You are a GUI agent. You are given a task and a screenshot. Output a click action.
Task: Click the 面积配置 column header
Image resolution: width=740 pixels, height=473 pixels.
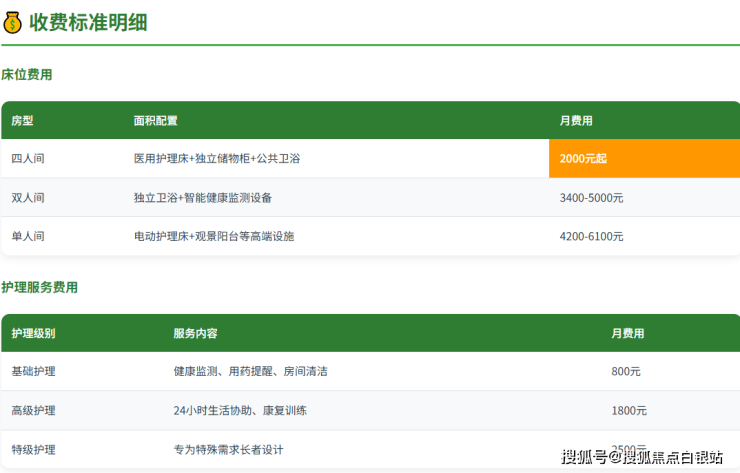click(x=156, y=120)
